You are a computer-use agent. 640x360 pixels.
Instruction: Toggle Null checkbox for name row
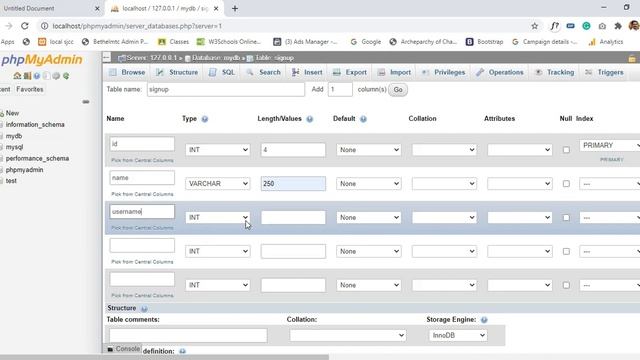point(566,184)
